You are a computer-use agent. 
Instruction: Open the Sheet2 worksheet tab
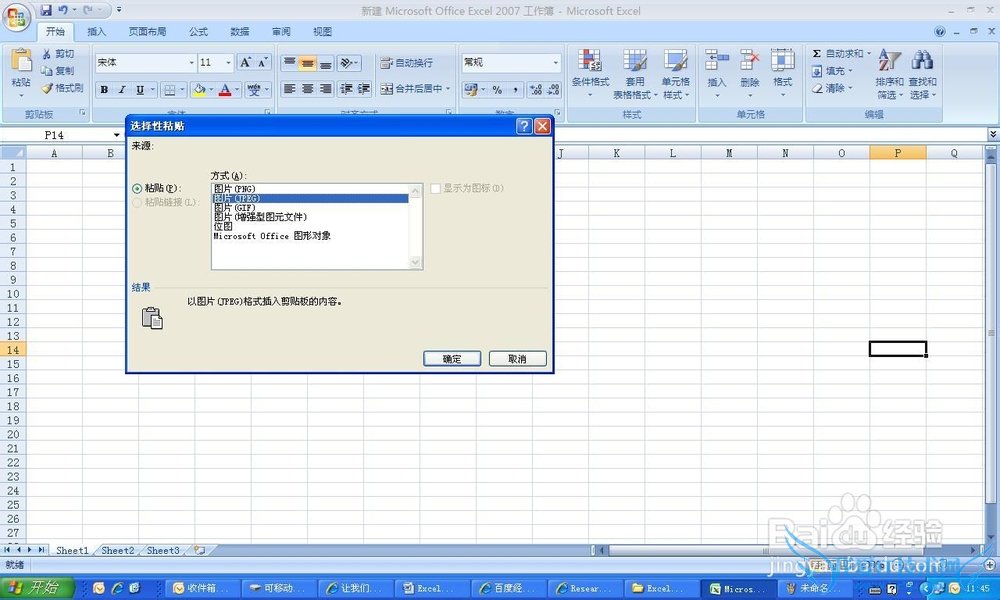point(118,550)
